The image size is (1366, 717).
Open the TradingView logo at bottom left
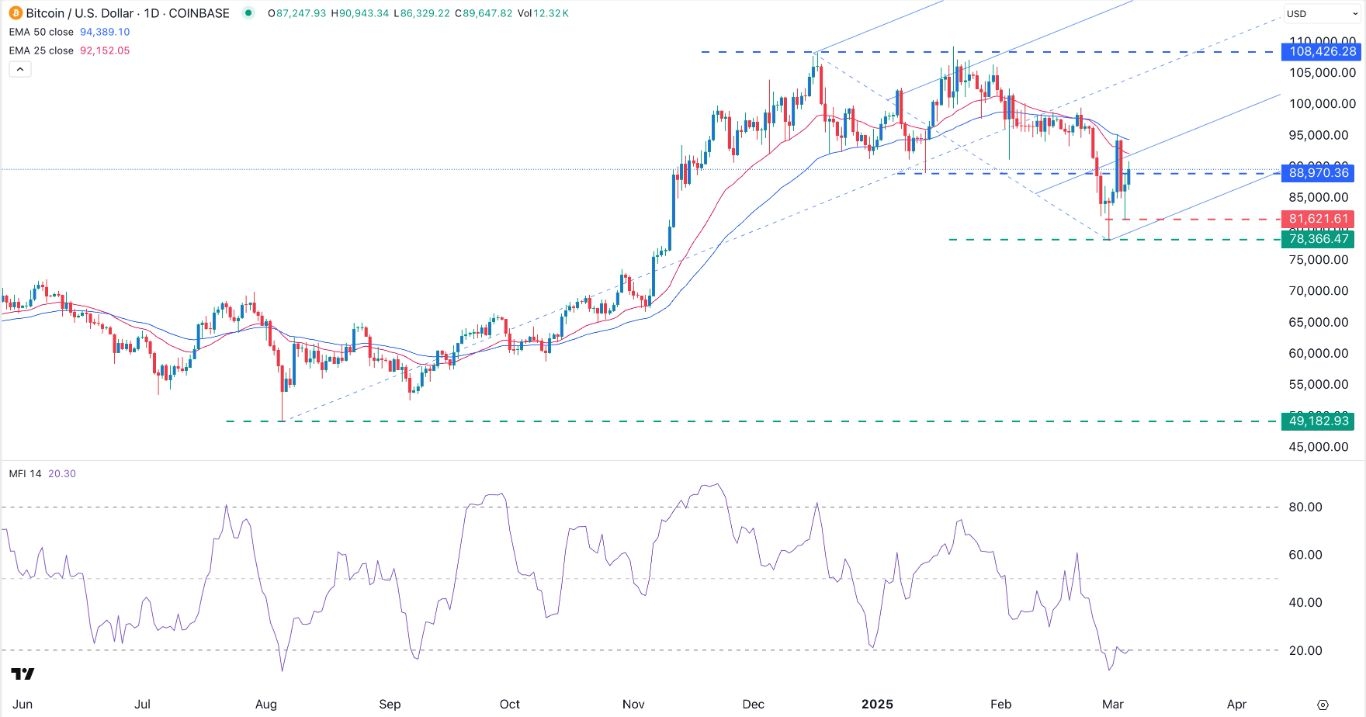click(24, 675)
